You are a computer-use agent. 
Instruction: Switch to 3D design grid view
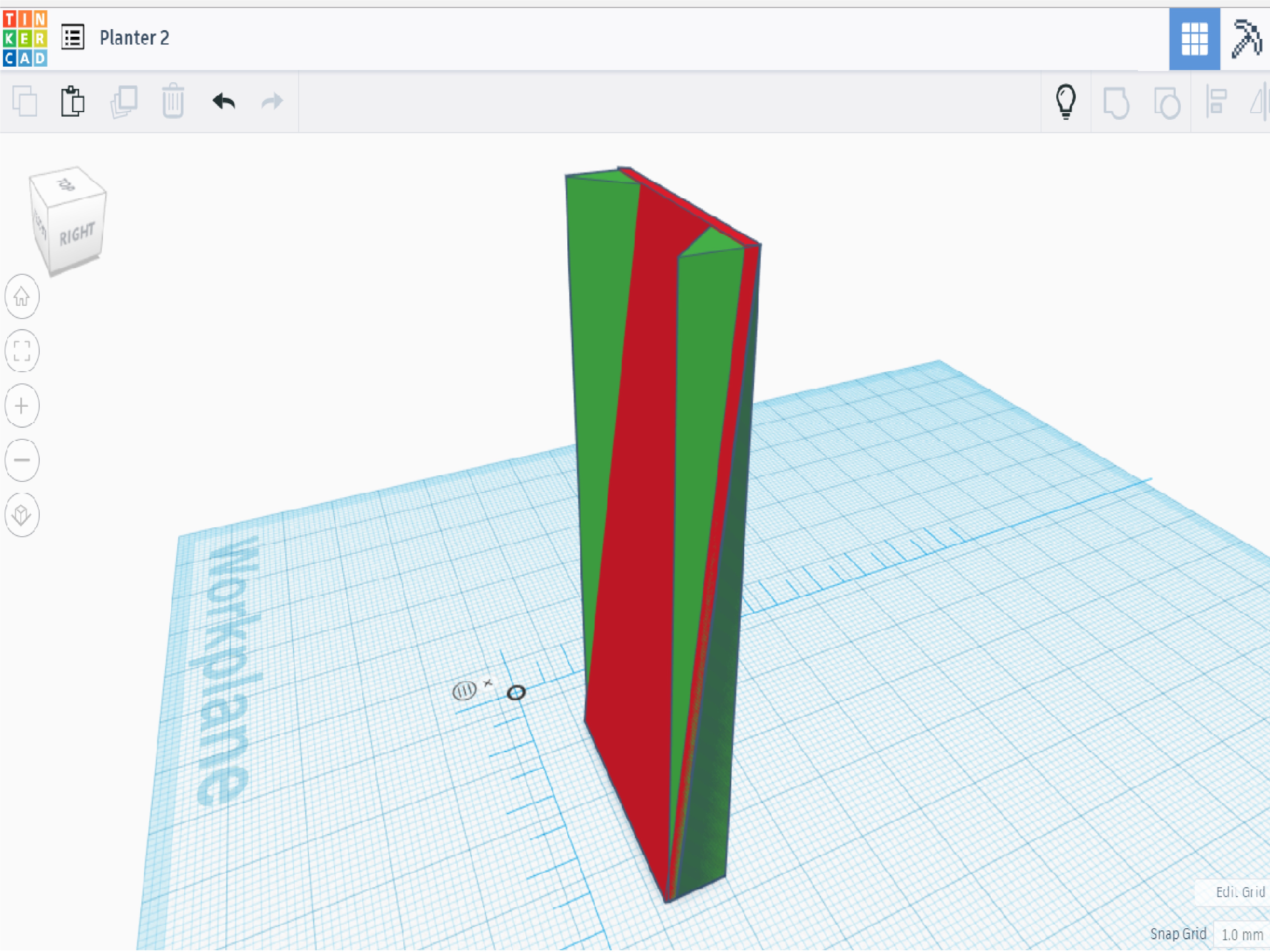click(x=1194, y=39)
